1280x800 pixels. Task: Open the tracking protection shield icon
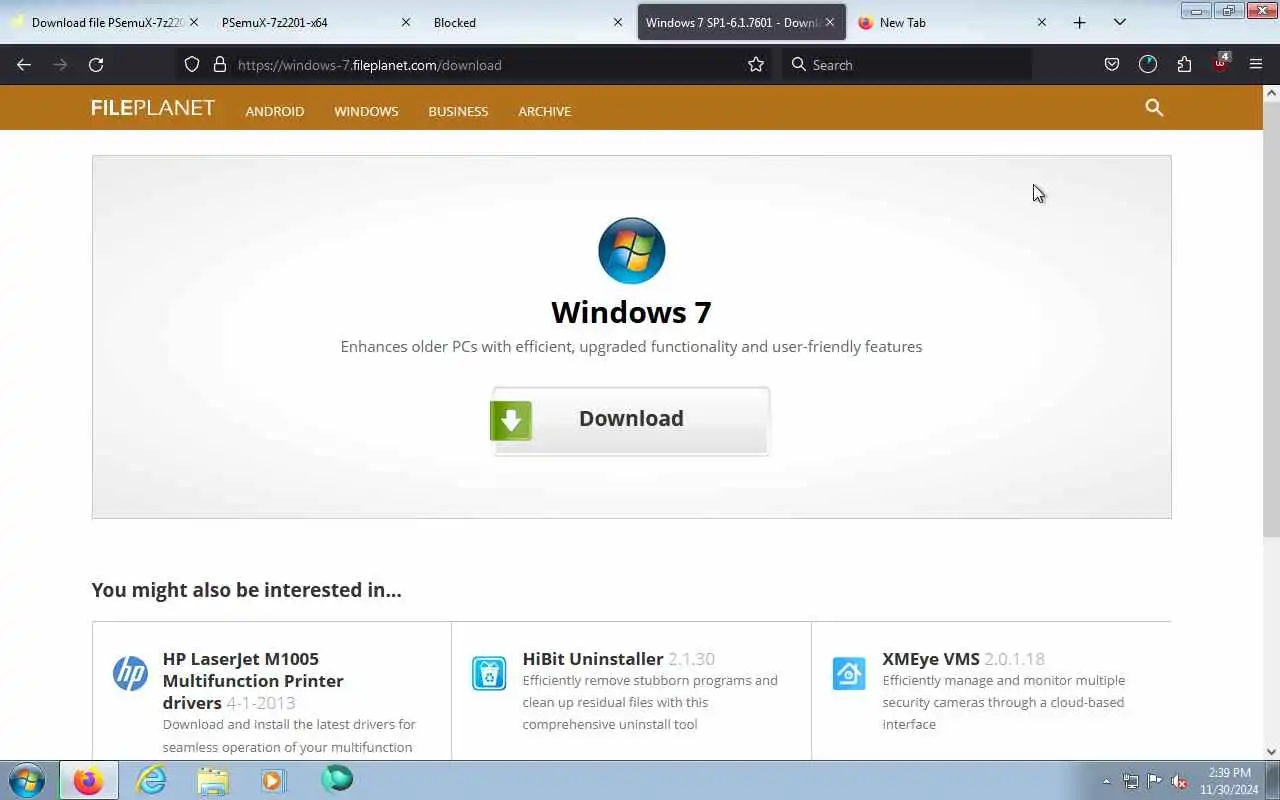pos(192,65)
